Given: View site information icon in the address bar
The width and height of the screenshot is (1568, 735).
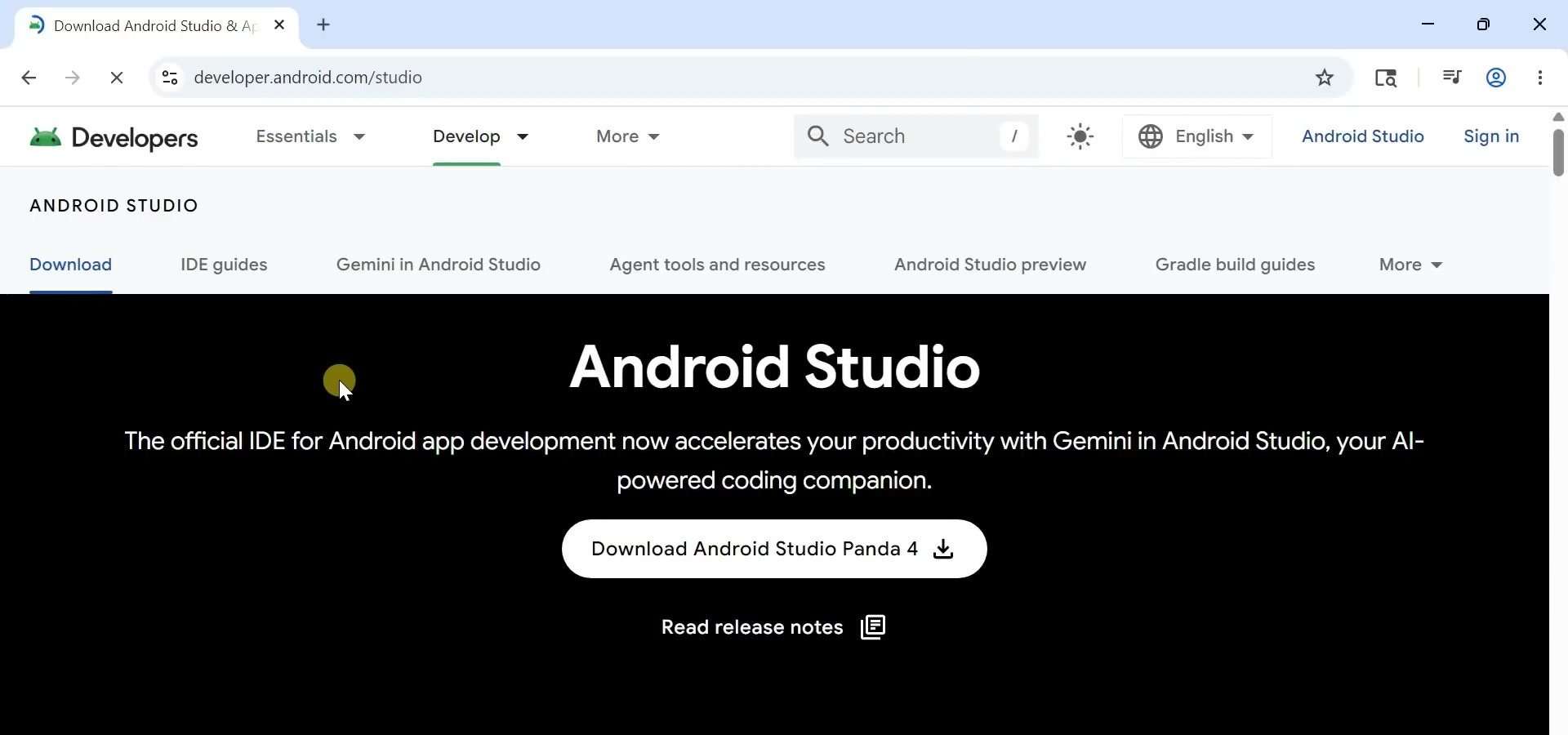Looking at the screenshot, I should [x=170, y=78].
